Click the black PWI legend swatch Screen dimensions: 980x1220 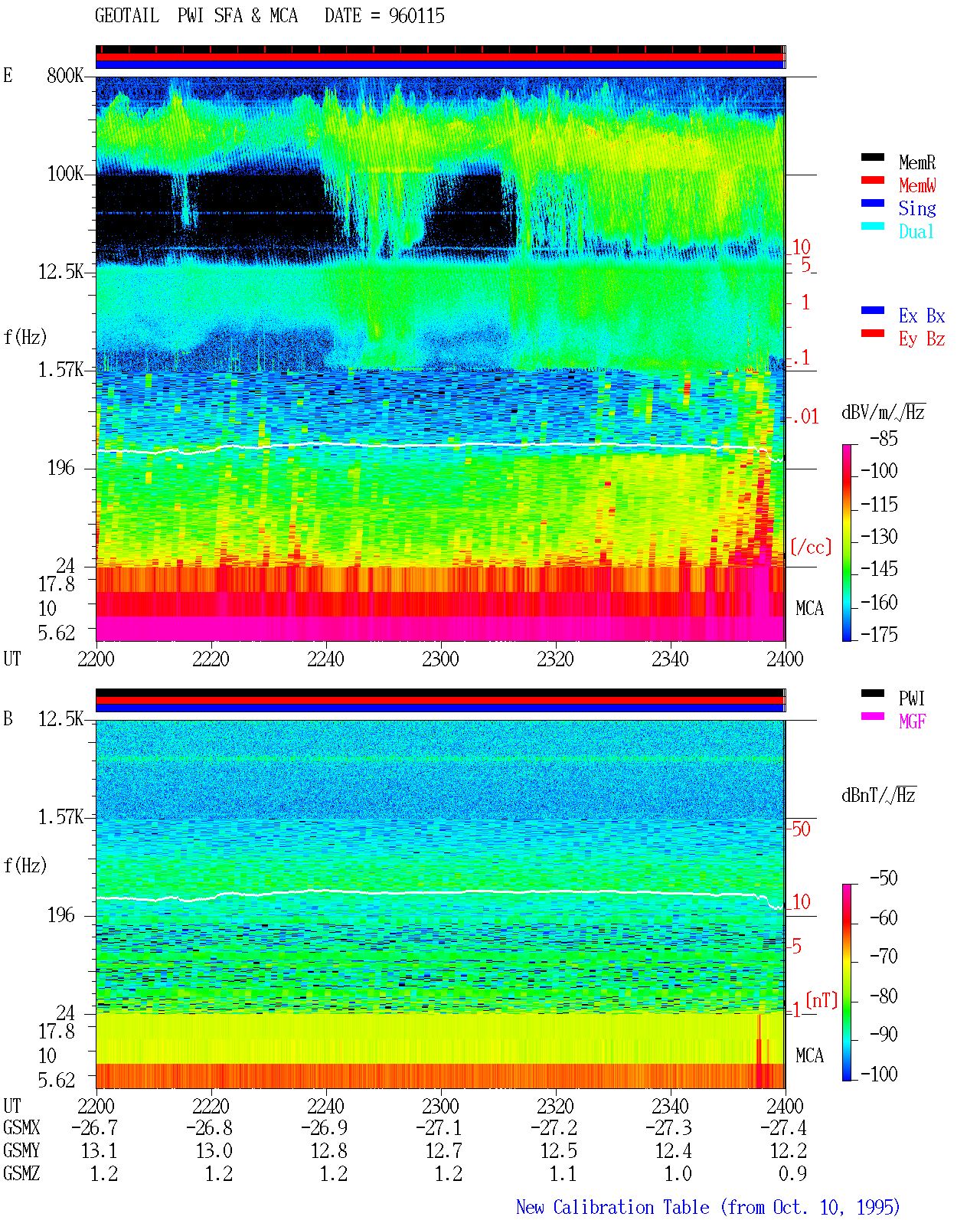click(x=872, y=694)
